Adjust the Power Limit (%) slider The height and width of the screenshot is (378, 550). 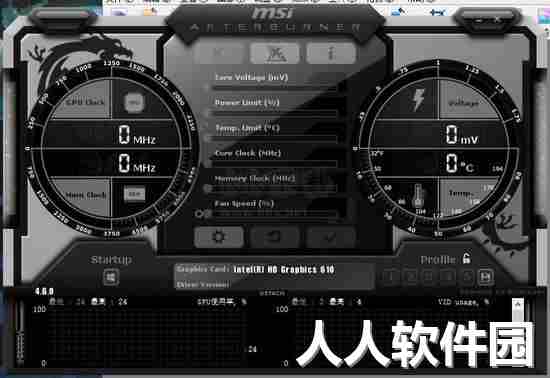point(272,113)
